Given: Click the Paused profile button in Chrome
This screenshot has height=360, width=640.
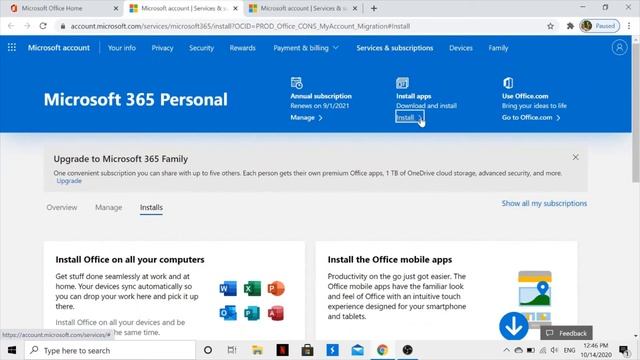Looking at the screenshot, I should pyautogui.click(x=600, y=26).
